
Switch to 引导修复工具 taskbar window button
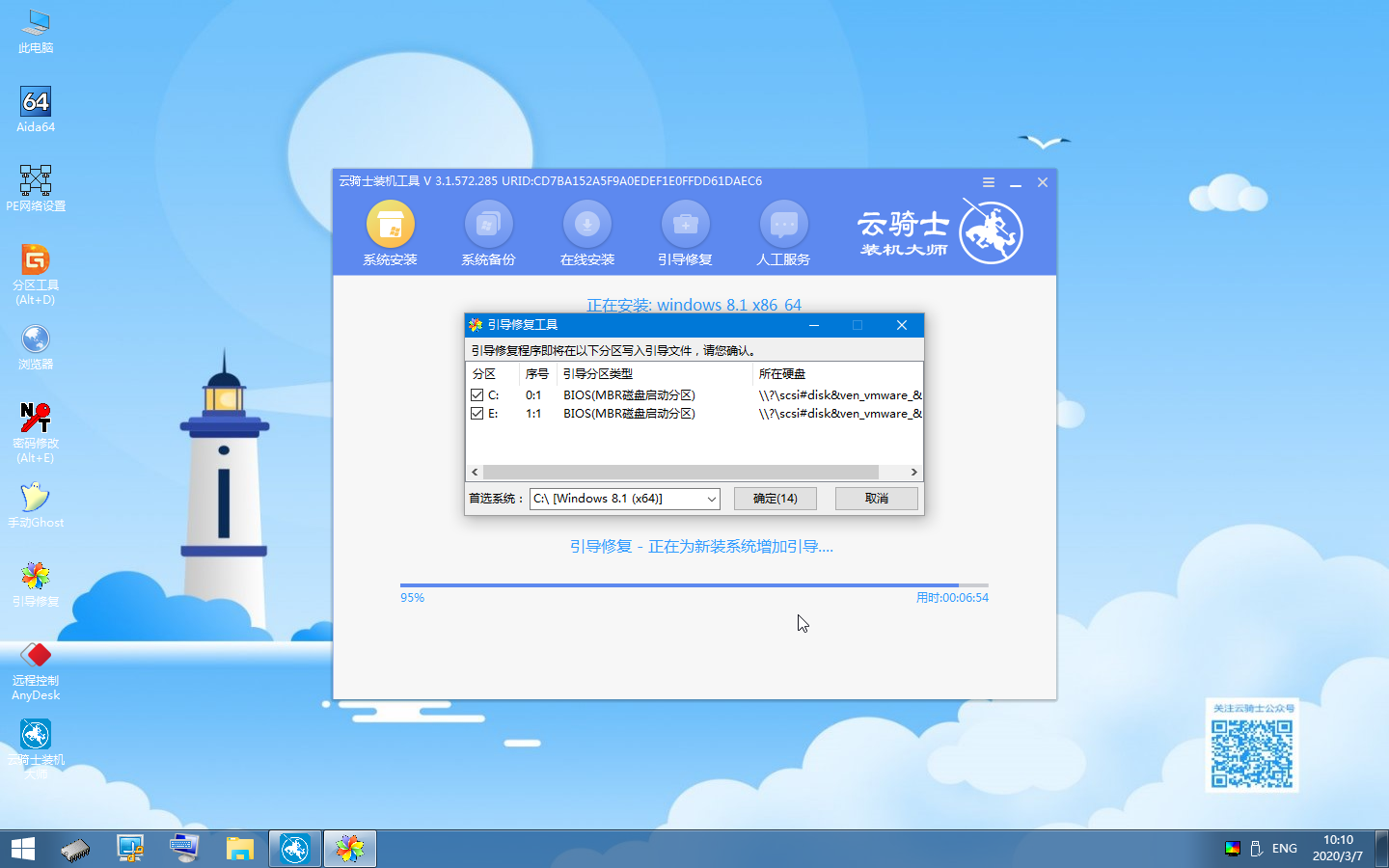[x=350, y=849]
